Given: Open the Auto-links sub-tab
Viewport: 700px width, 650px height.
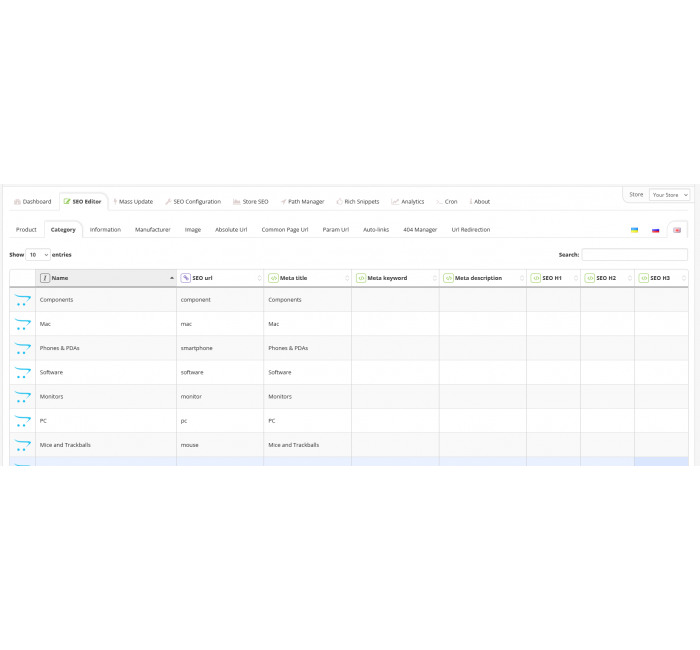Looking at the screenshot, I should pos(376,229).
